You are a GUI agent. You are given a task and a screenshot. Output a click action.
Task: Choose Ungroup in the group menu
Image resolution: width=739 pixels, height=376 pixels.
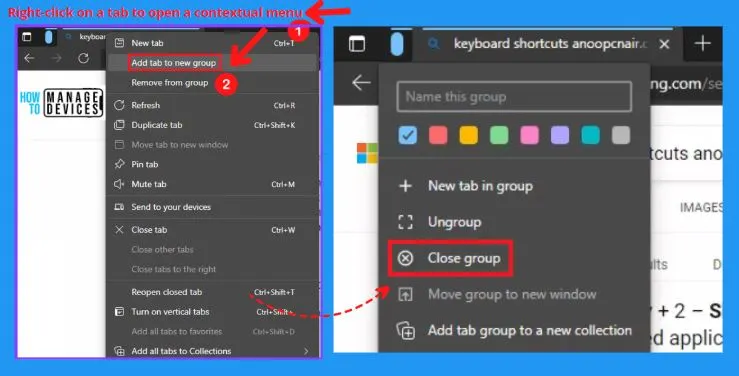454,222
